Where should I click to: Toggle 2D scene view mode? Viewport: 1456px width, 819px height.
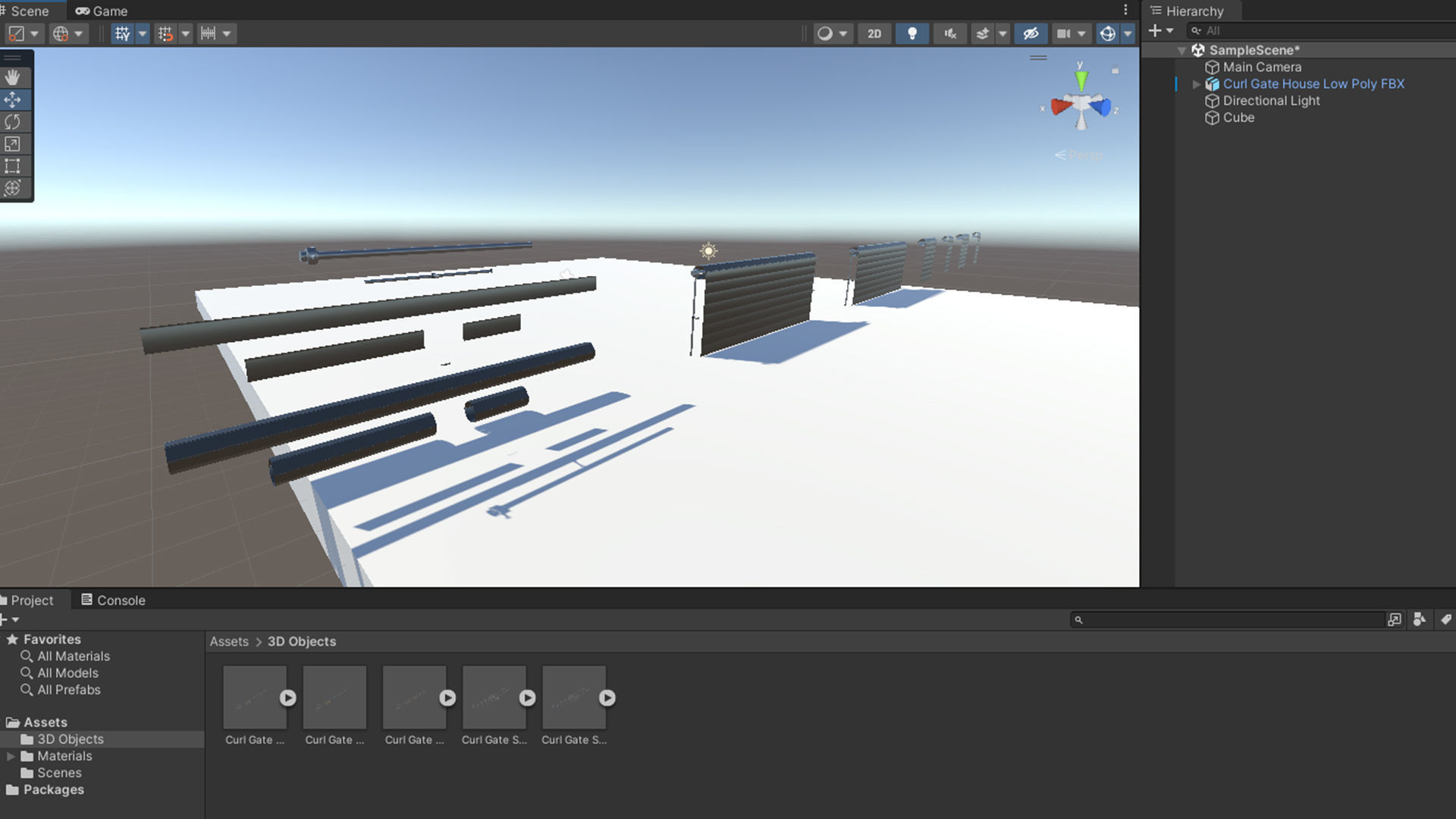pyautogui.click(x=874, y=33)
